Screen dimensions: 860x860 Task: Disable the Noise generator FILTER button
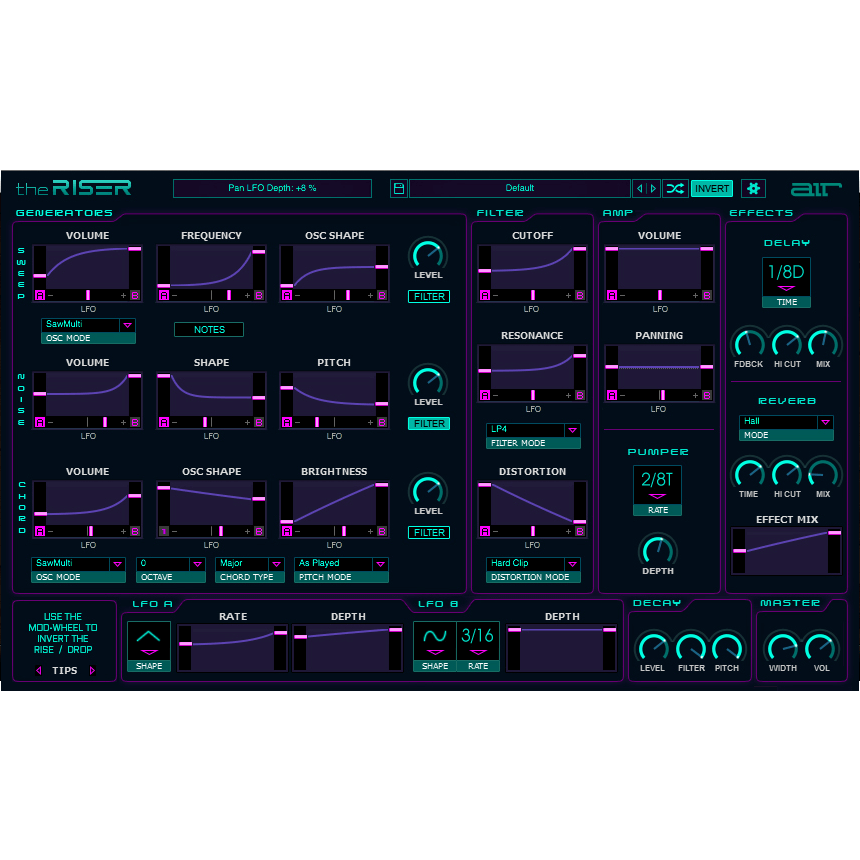(x=428, y=424)
